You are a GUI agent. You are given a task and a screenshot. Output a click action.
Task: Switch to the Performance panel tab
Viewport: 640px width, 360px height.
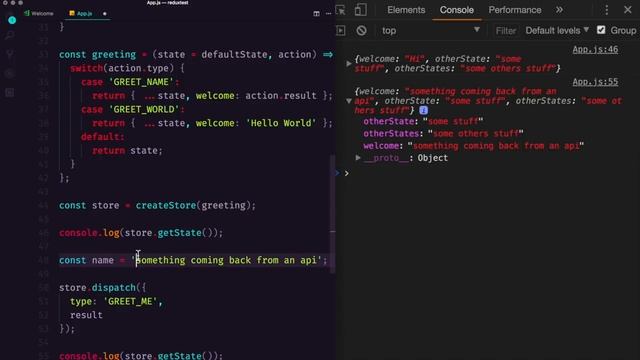[x=515, y=10]
